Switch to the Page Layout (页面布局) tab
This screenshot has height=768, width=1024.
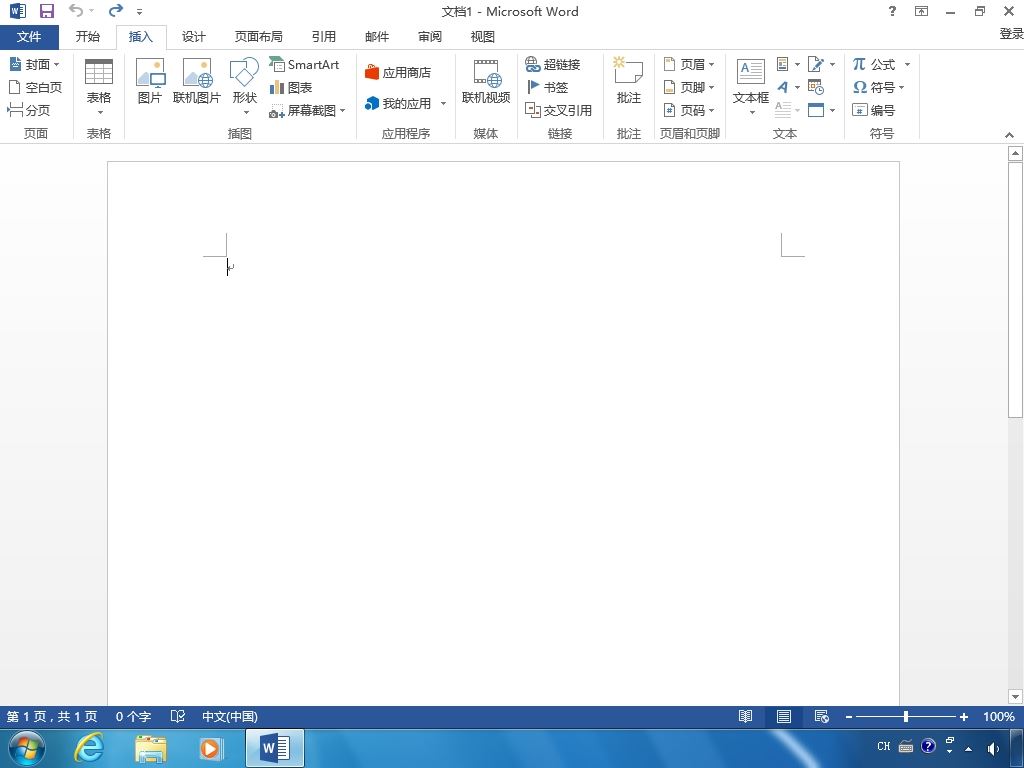(259, 37)
